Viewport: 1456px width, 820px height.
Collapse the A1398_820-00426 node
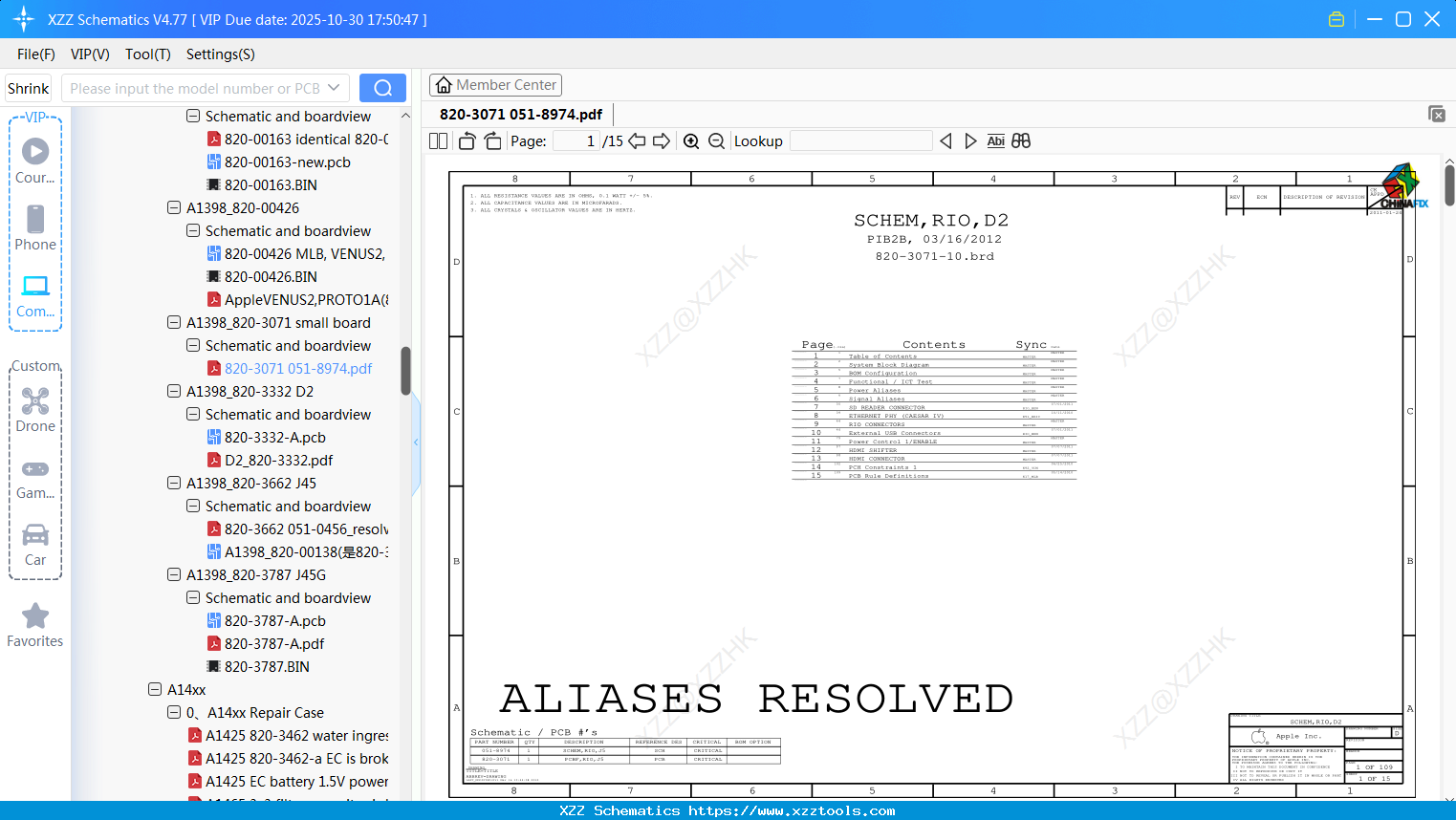tap(174, 207)
